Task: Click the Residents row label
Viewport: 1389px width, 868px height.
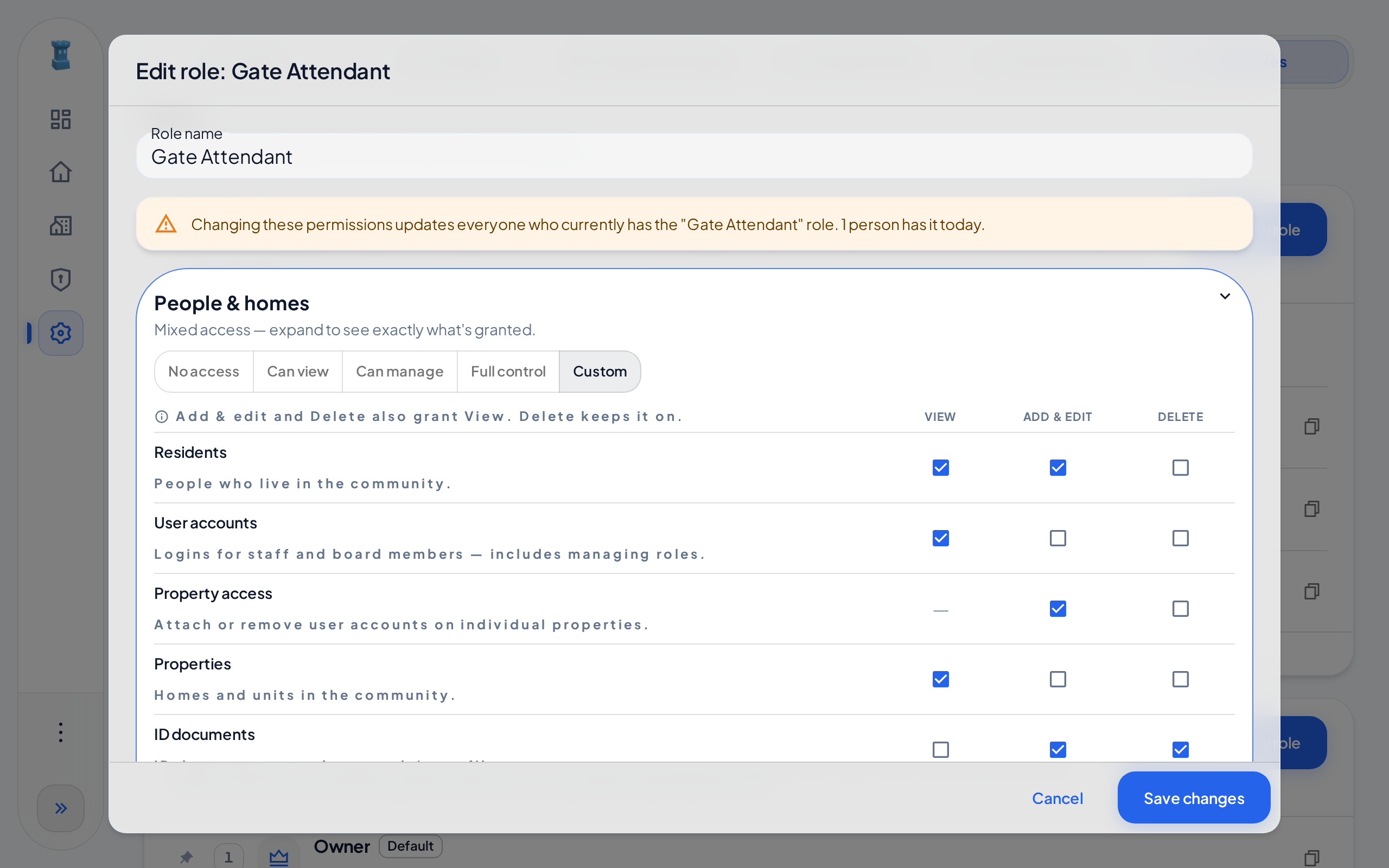Action: [190, 453]
